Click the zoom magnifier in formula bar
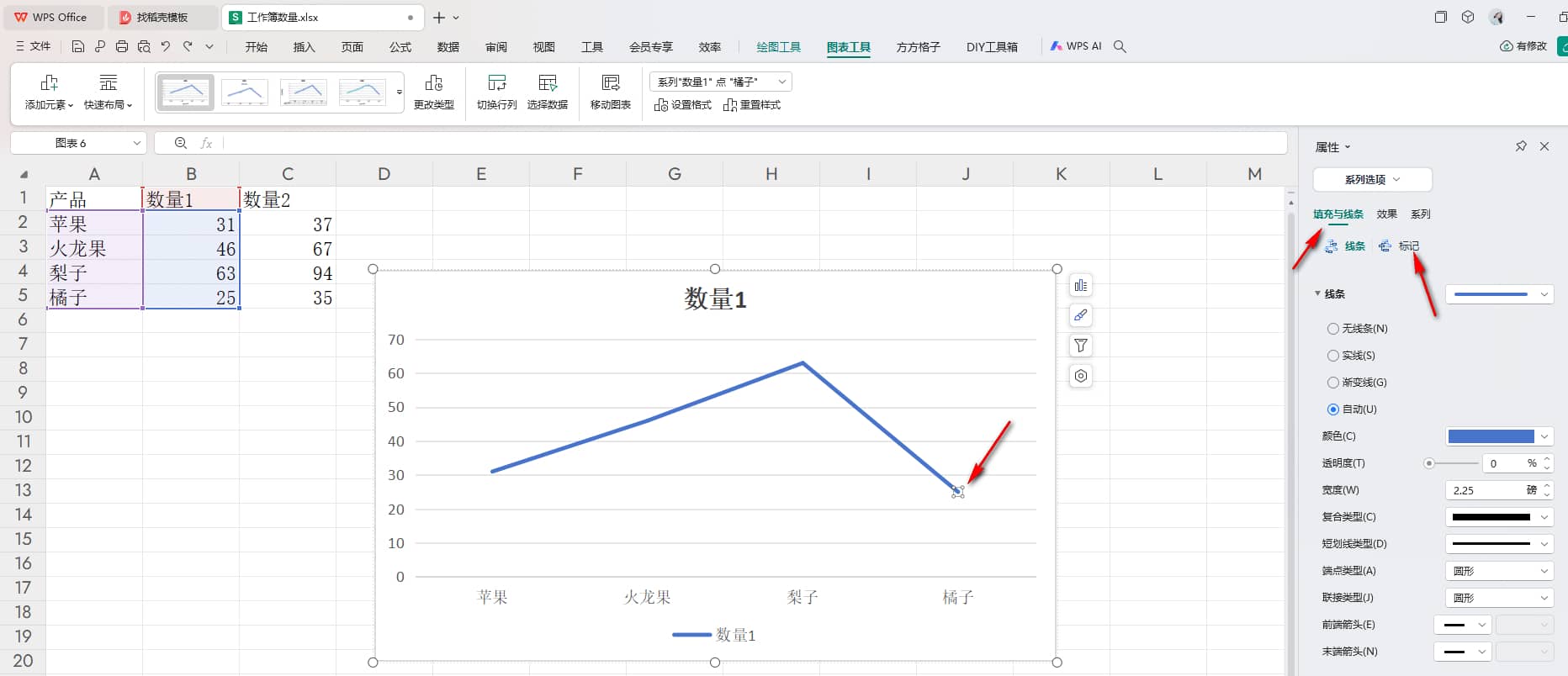The width and height of the screenshot is (1568, 676). pos(181,144)
